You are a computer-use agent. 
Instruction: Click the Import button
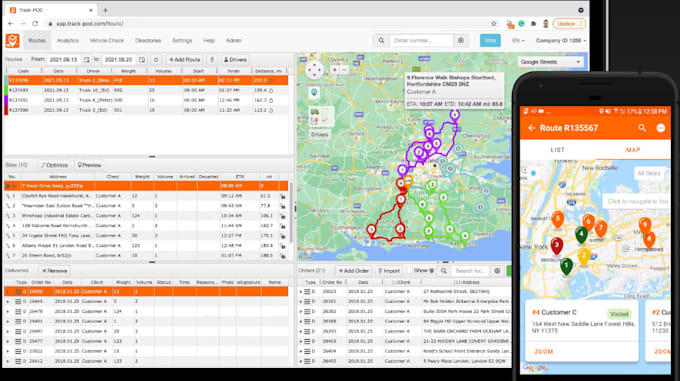click(389, 271)
